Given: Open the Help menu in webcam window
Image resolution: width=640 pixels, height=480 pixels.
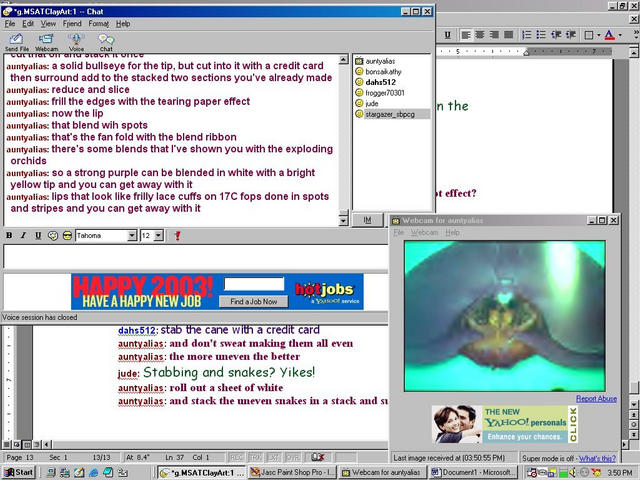Looking at the screenshot, I should pos(452,233).
